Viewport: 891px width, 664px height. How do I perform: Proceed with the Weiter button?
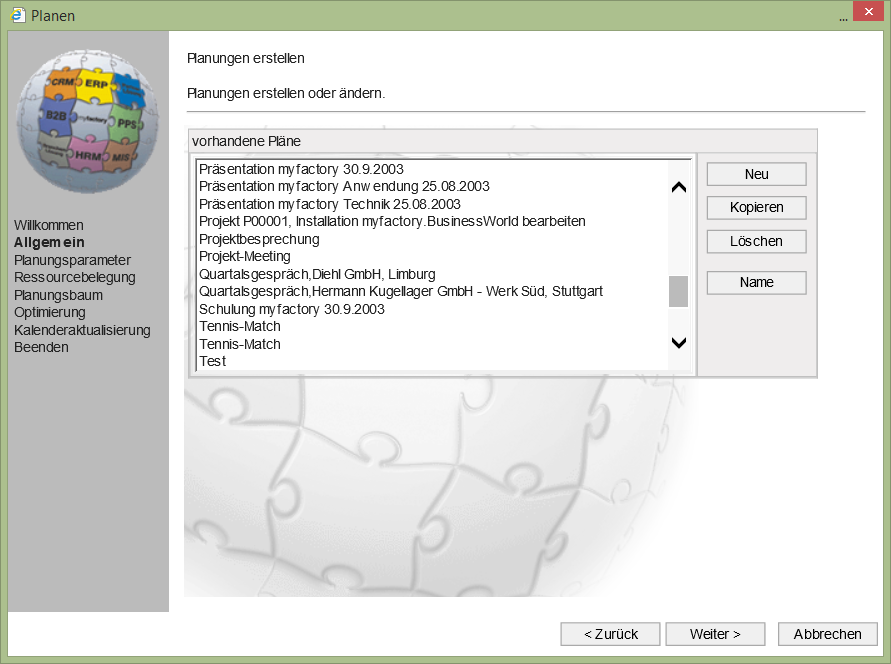(x=715, y=634)
